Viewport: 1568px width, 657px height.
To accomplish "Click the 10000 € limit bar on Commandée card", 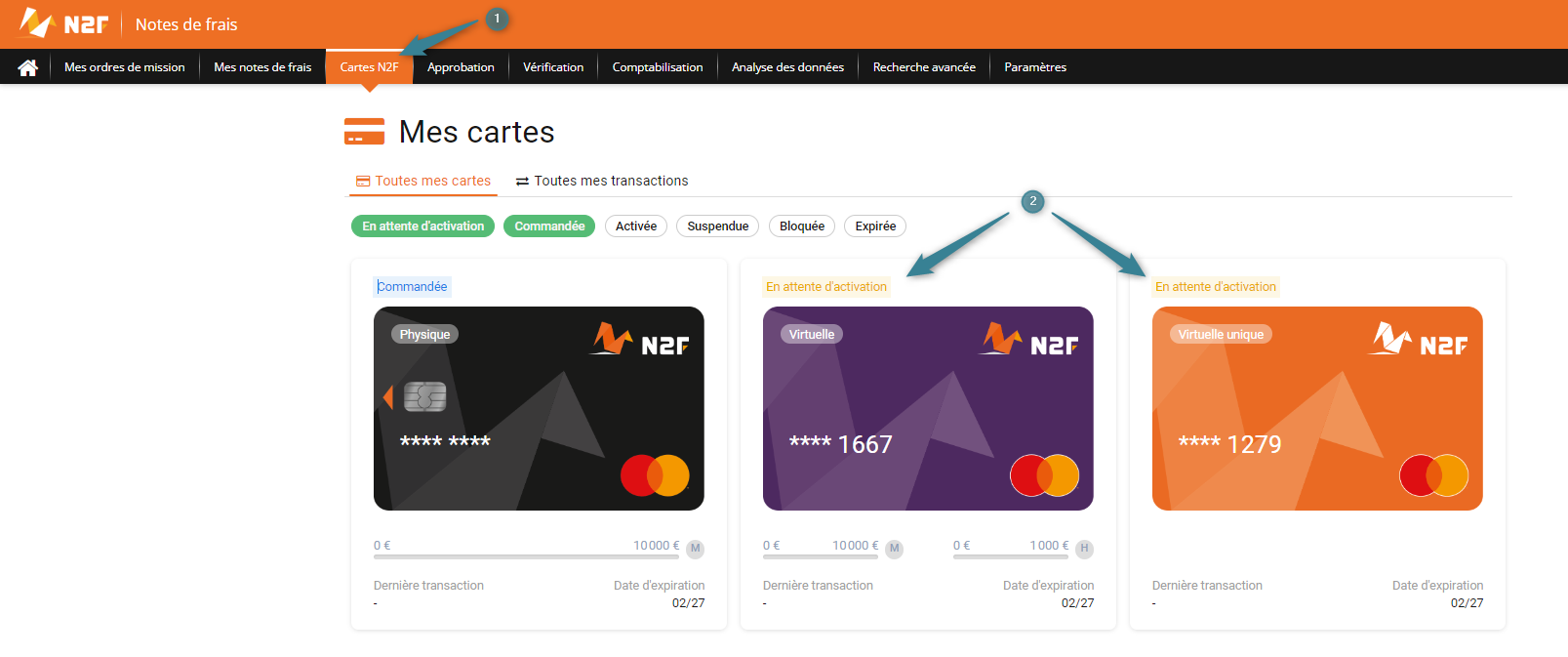I will [x=527, y=556].
